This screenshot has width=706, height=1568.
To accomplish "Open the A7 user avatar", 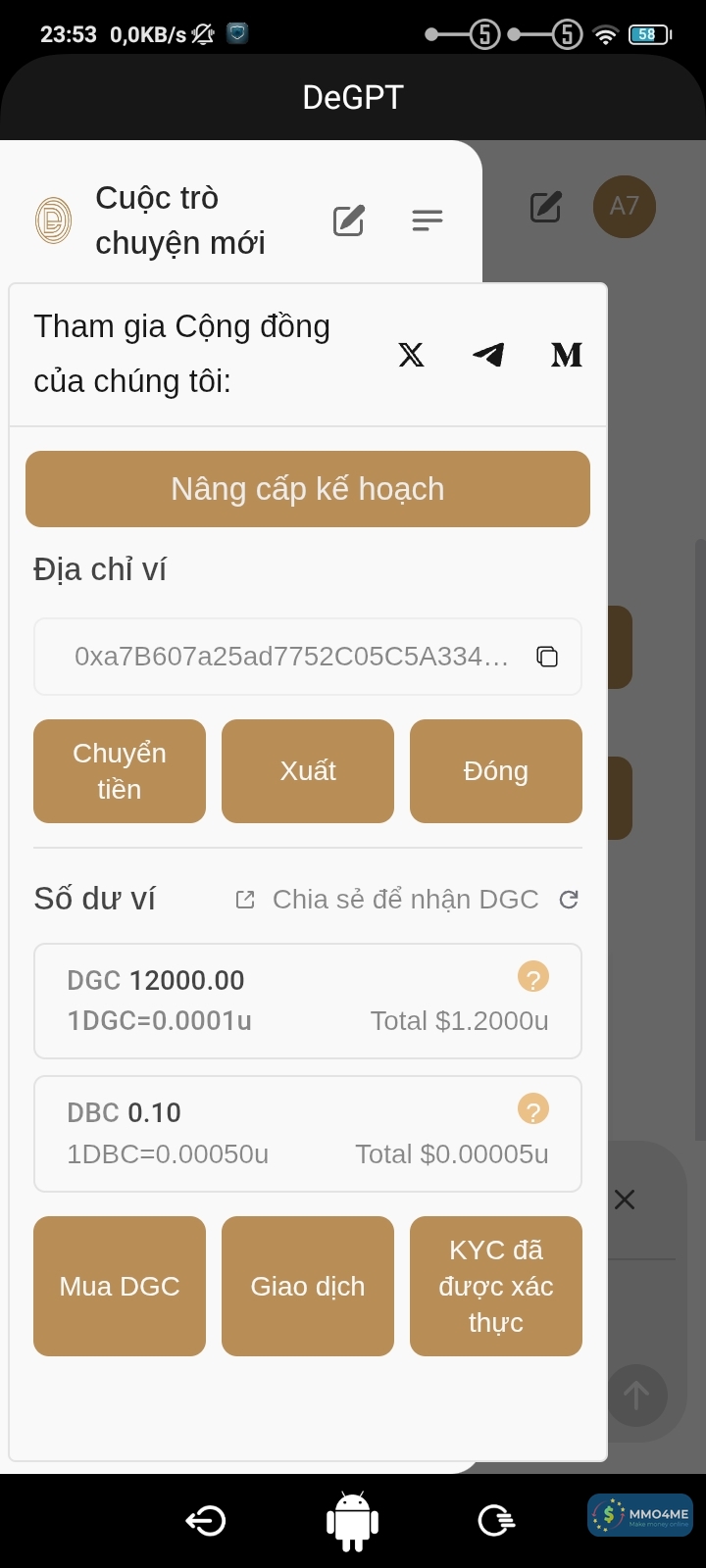I will 624,207.
